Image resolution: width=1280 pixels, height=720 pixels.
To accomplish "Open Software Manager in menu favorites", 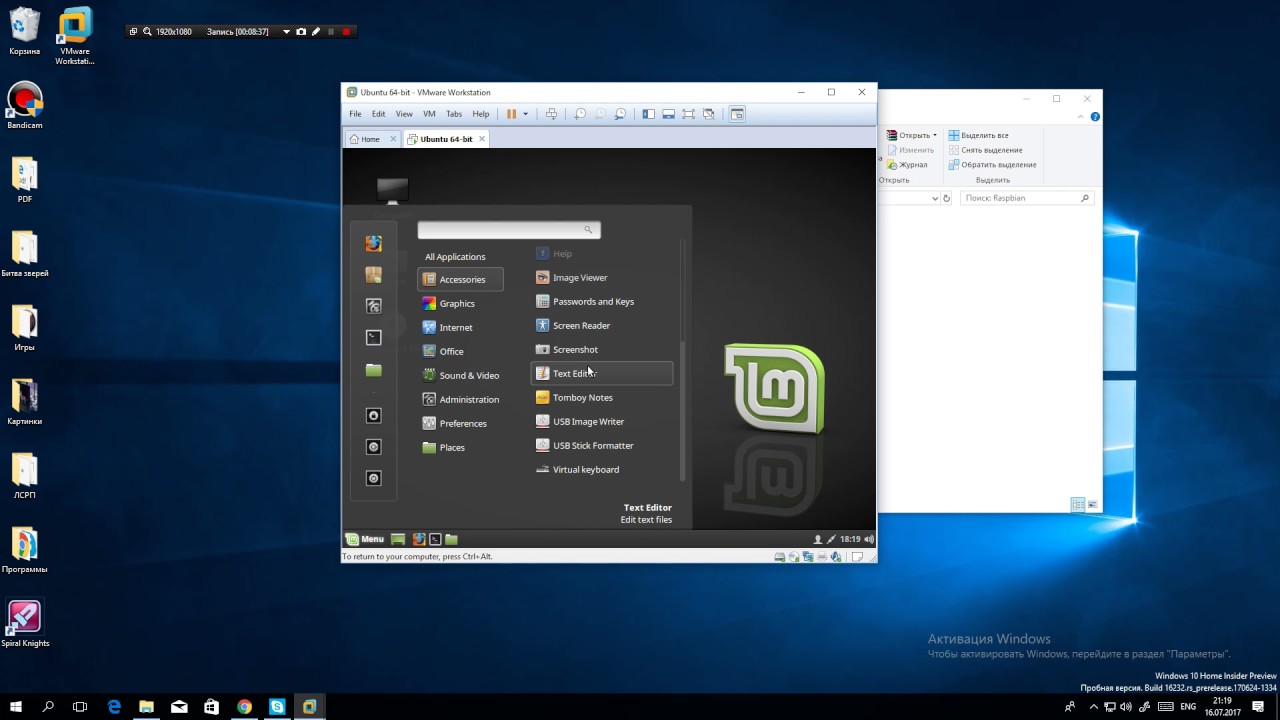I will pyautogui.click(x=374, y=275).
